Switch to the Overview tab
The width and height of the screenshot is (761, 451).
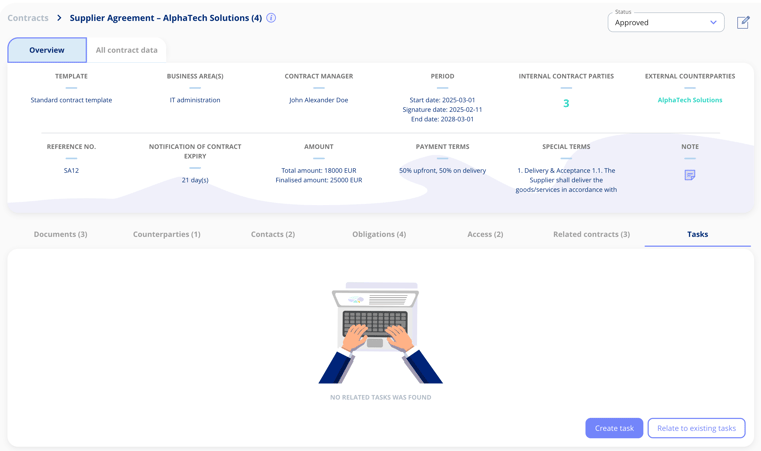click(47, 50)
